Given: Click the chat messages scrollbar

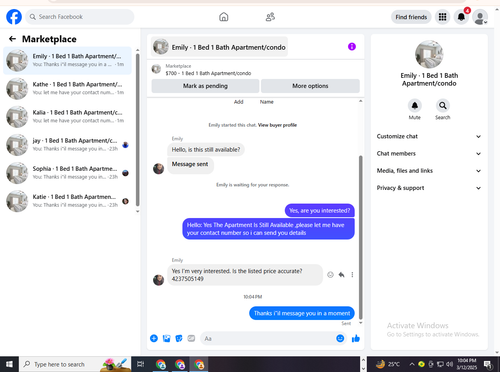Looking at the screenshot, I should (360, 237).
